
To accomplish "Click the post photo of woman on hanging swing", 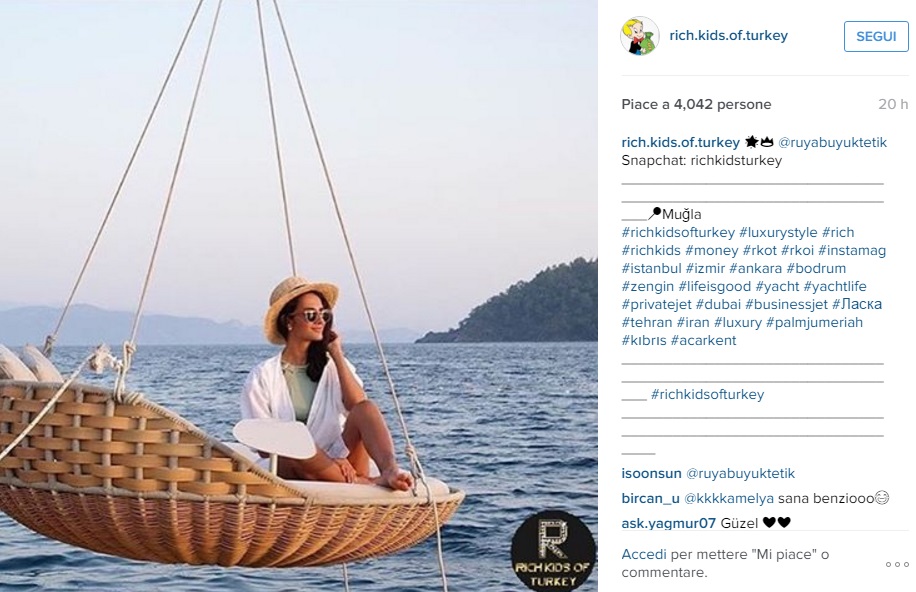I will pos(299,296).
